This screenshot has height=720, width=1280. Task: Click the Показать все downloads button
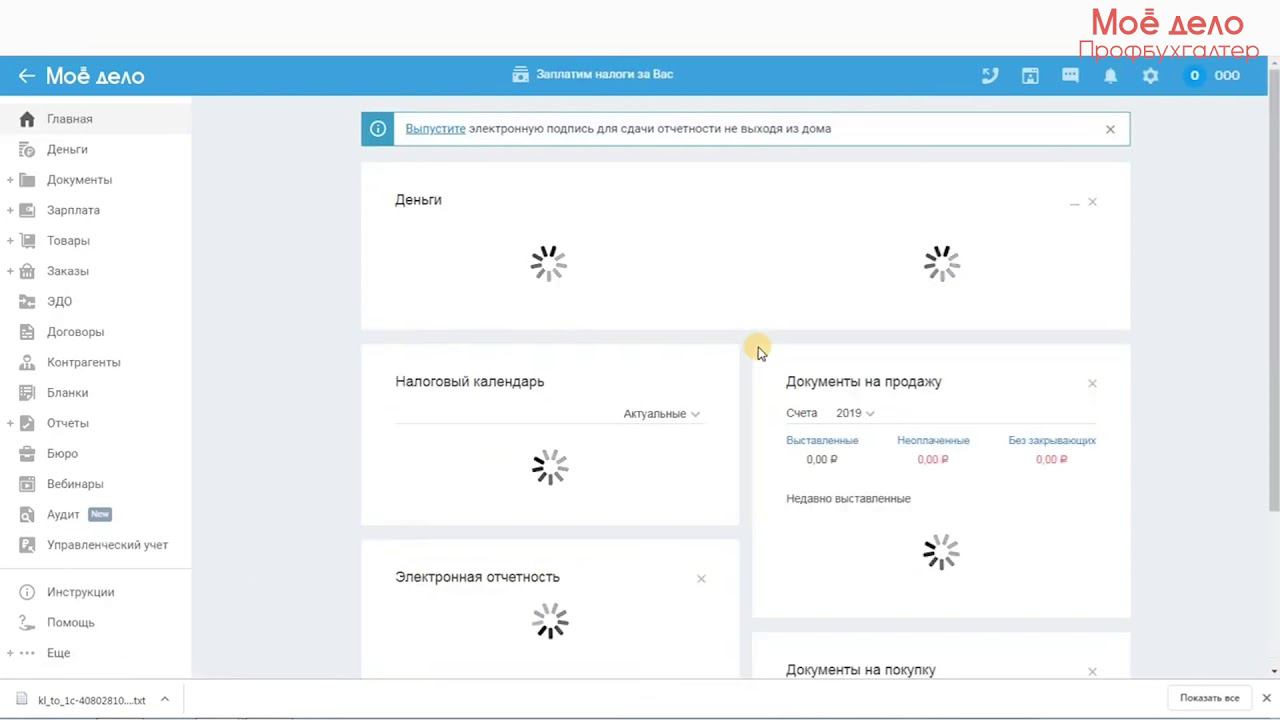click(x=1209, y=698)
